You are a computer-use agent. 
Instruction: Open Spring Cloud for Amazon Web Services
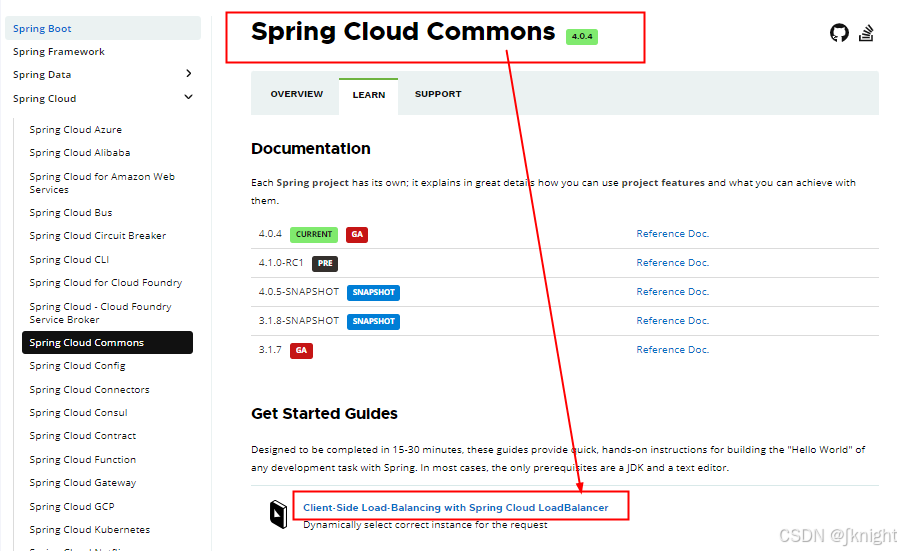coord(102,183)
